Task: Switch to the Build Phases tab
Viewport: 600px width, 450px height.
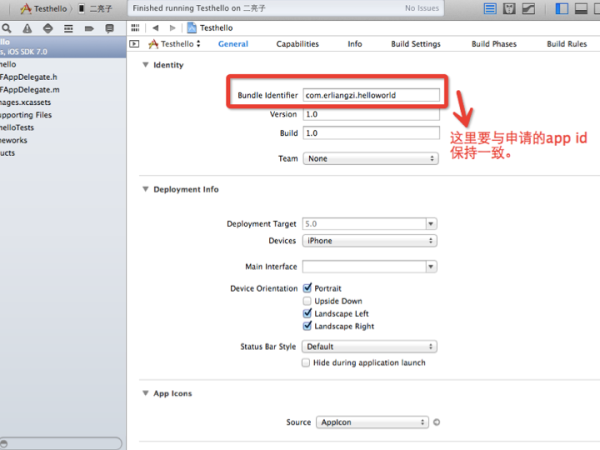Action: 494,44
